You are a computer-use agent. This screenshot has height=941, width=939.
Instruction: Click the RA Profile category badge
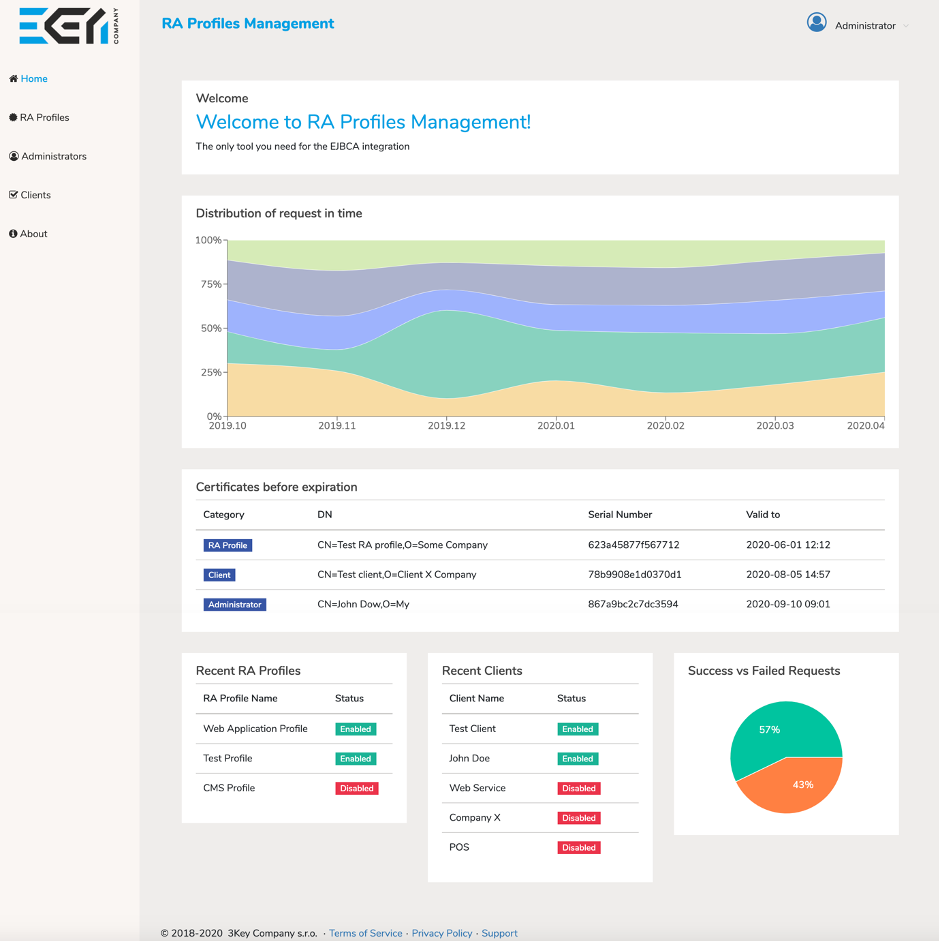coord(227,545)
